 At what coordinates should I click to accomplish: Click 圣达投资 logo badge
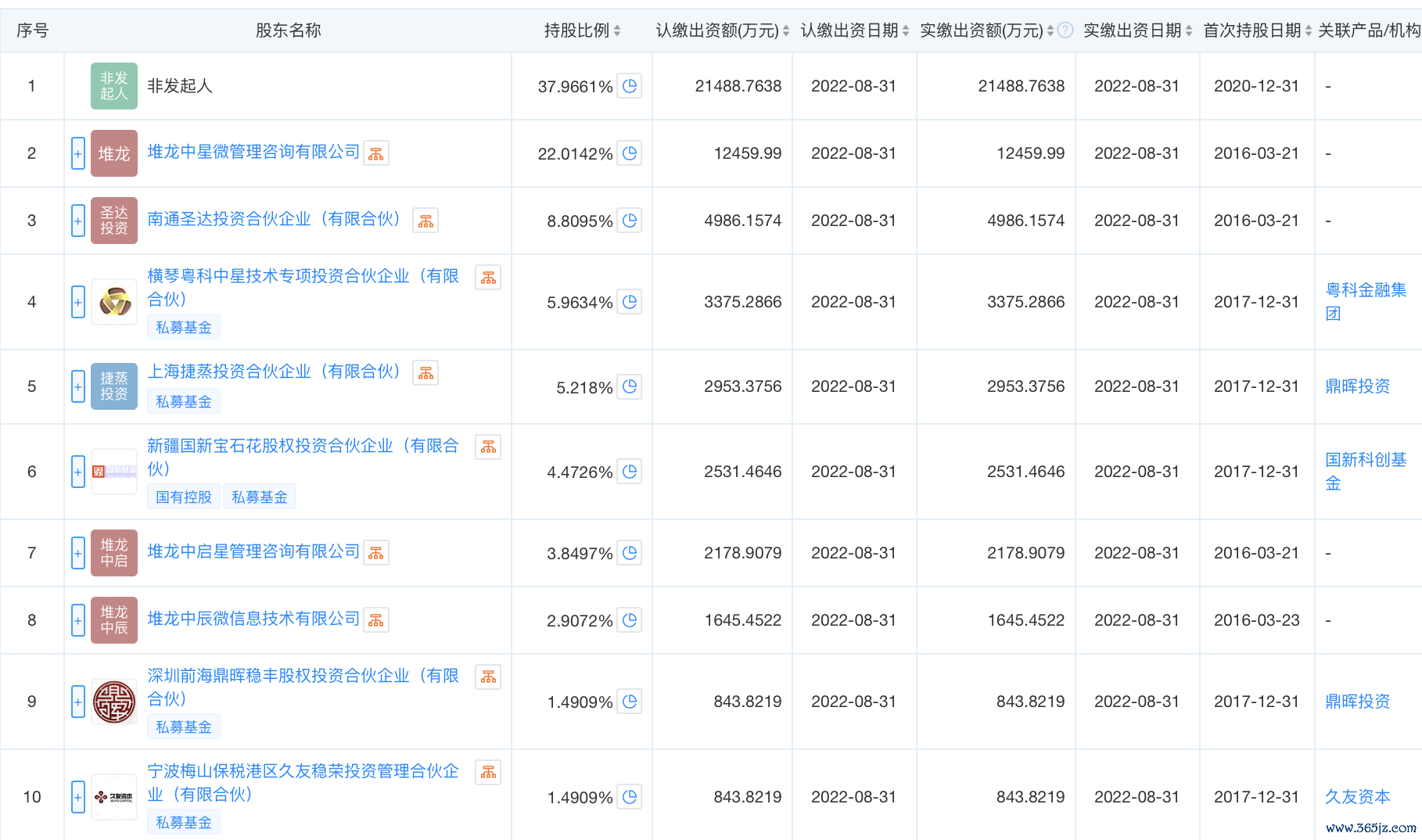(114, 221)
